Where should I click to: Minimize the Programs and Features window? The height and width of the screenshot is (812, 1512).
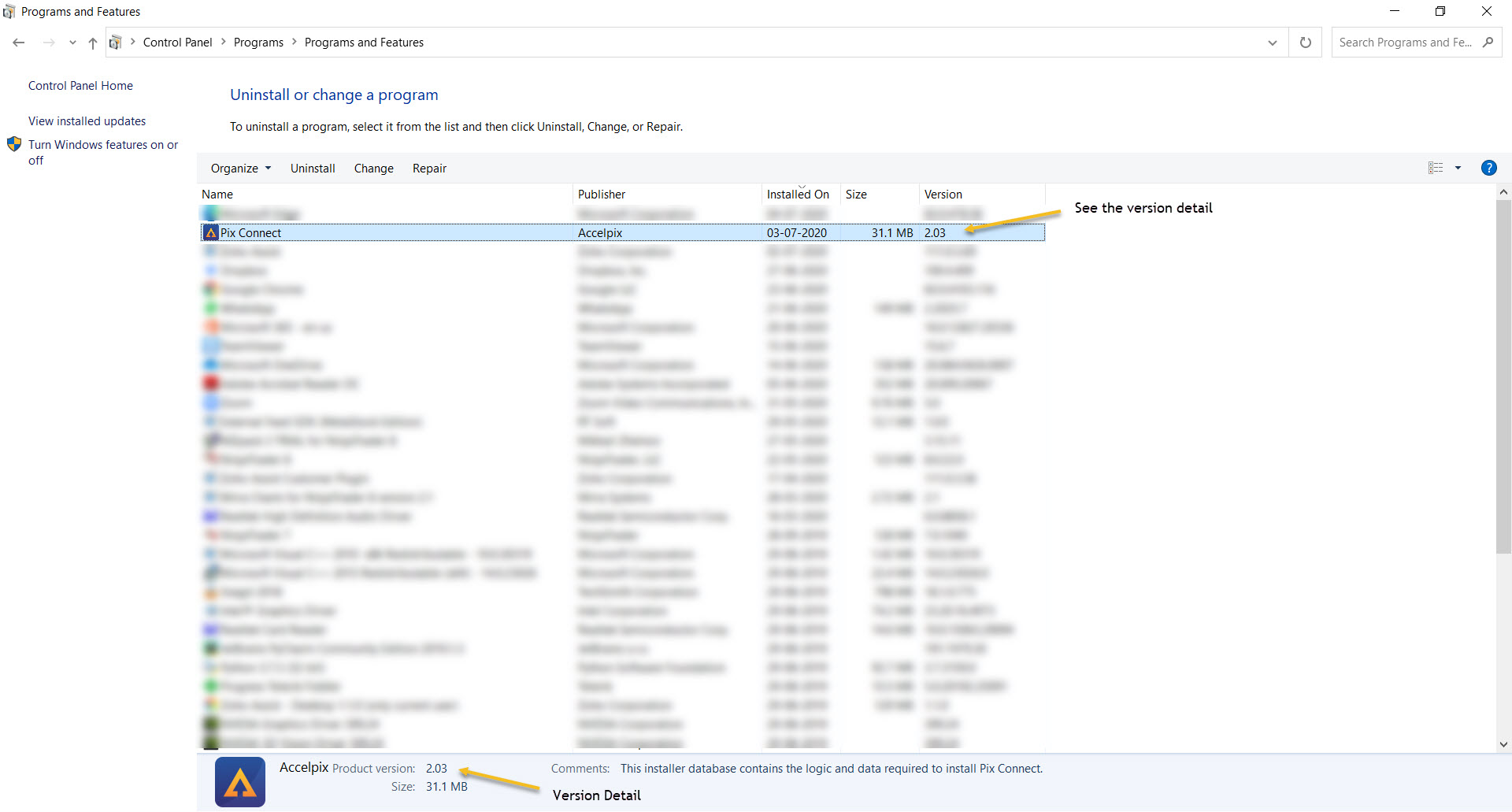point(1395,11)
